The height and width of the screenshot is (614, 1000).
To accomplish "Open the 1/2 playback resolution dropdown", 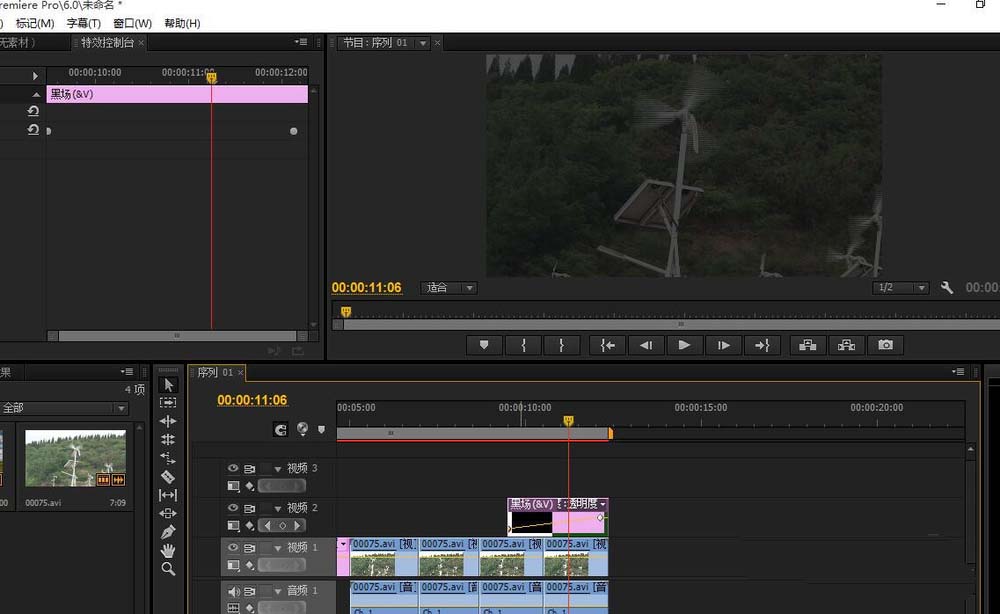I will 899,287.
